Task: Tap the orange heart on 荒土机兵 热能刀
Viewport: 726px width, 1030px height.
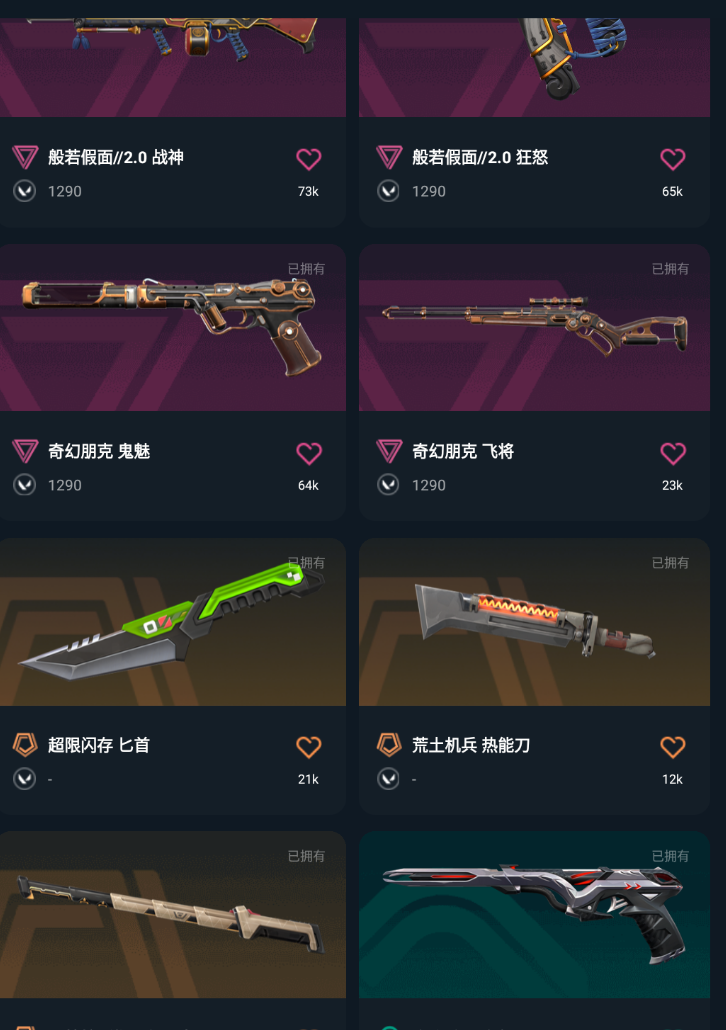Action: click(x=672, y=747)
